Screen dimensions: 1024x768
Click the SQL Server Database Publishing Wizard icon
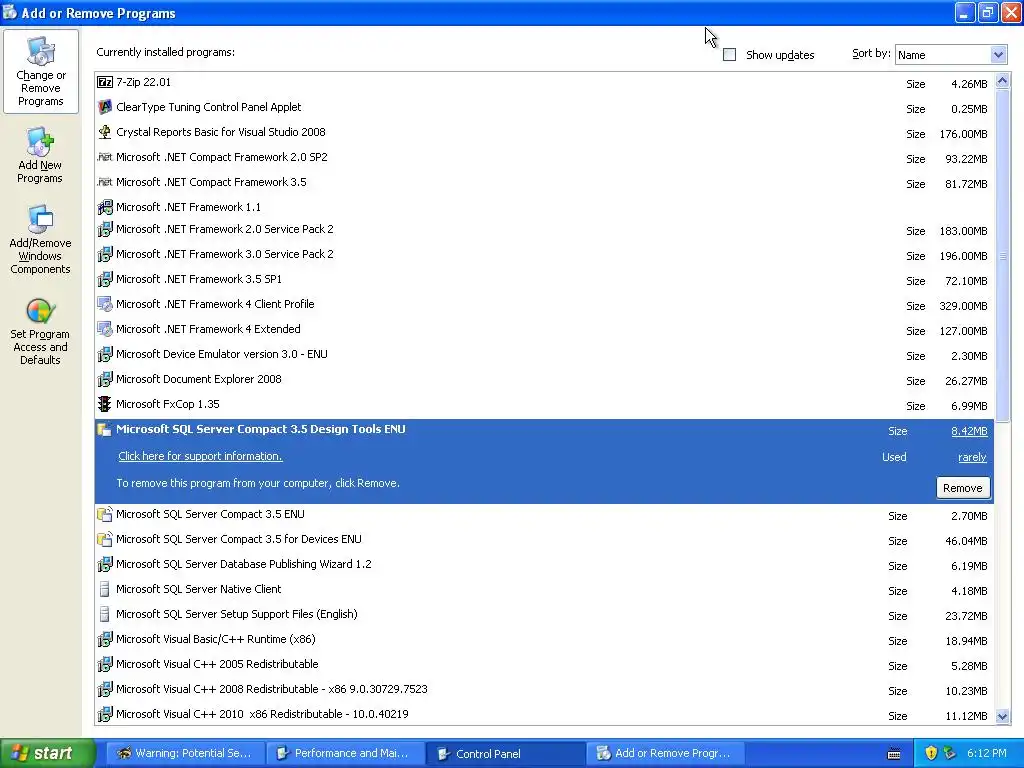click(104, 564)
